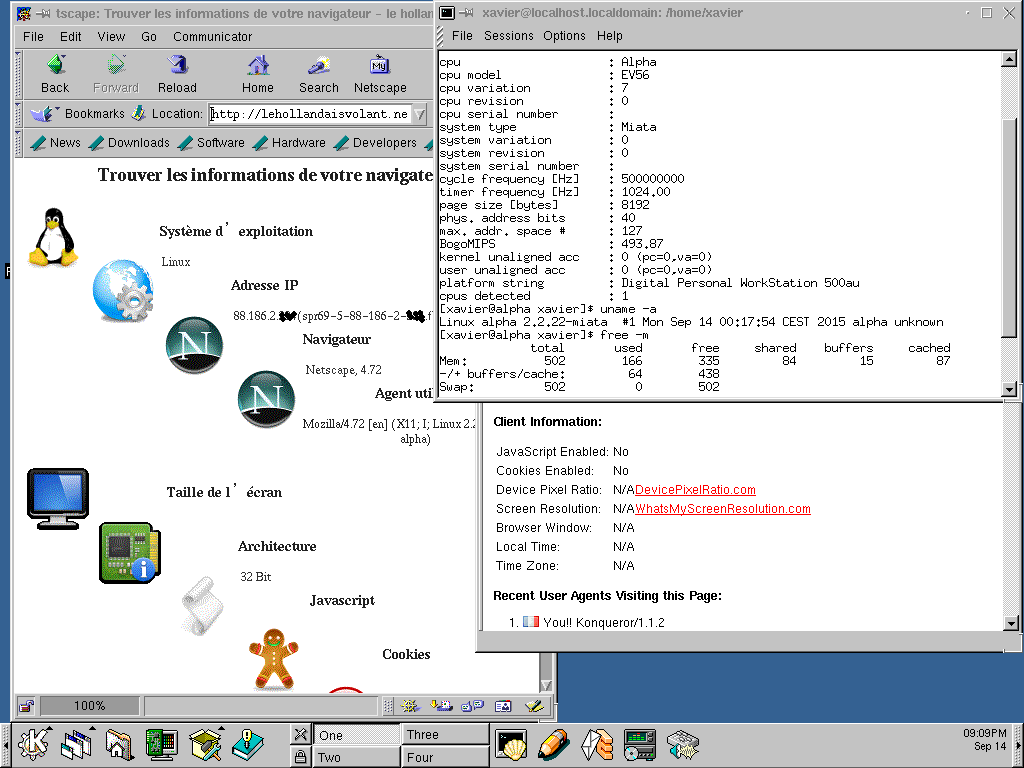Viewport: 1024px width, 768px height.
Task: Open Navigator from Netscape component bar
Action: coord(409,706)
